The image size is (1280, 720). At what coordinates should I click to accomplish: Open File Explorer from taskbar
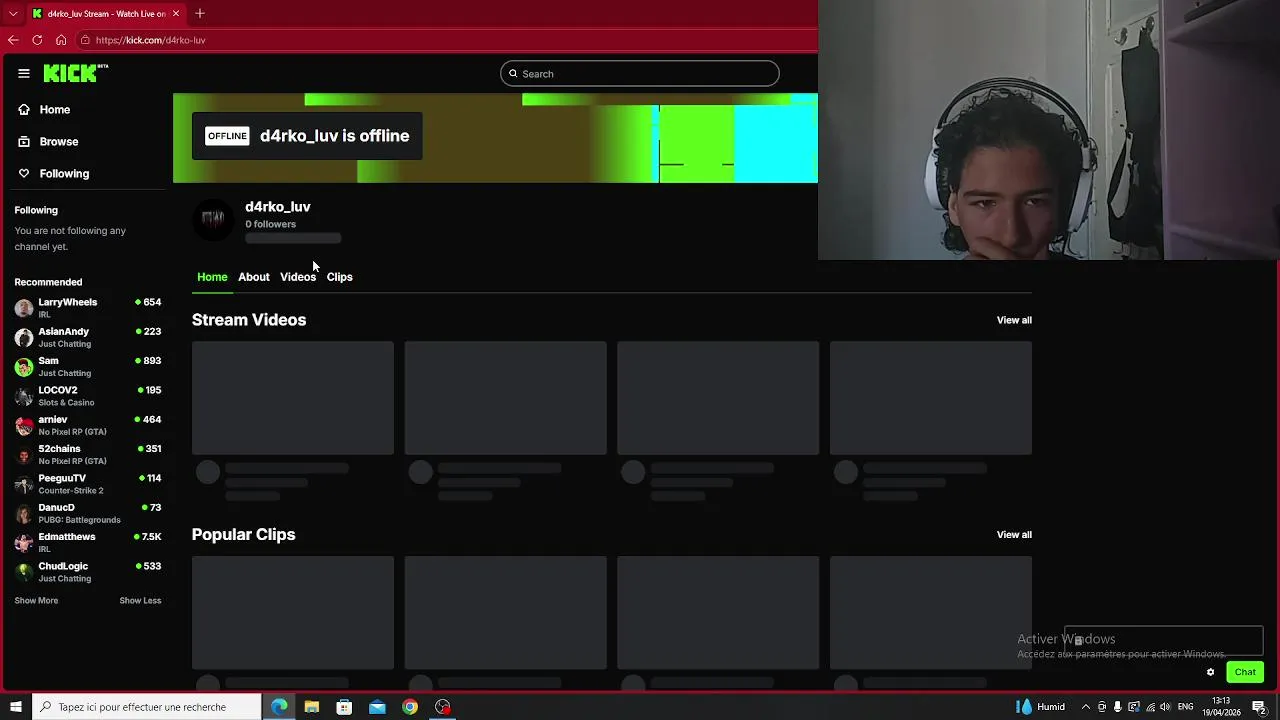click(x=312, y=707)
